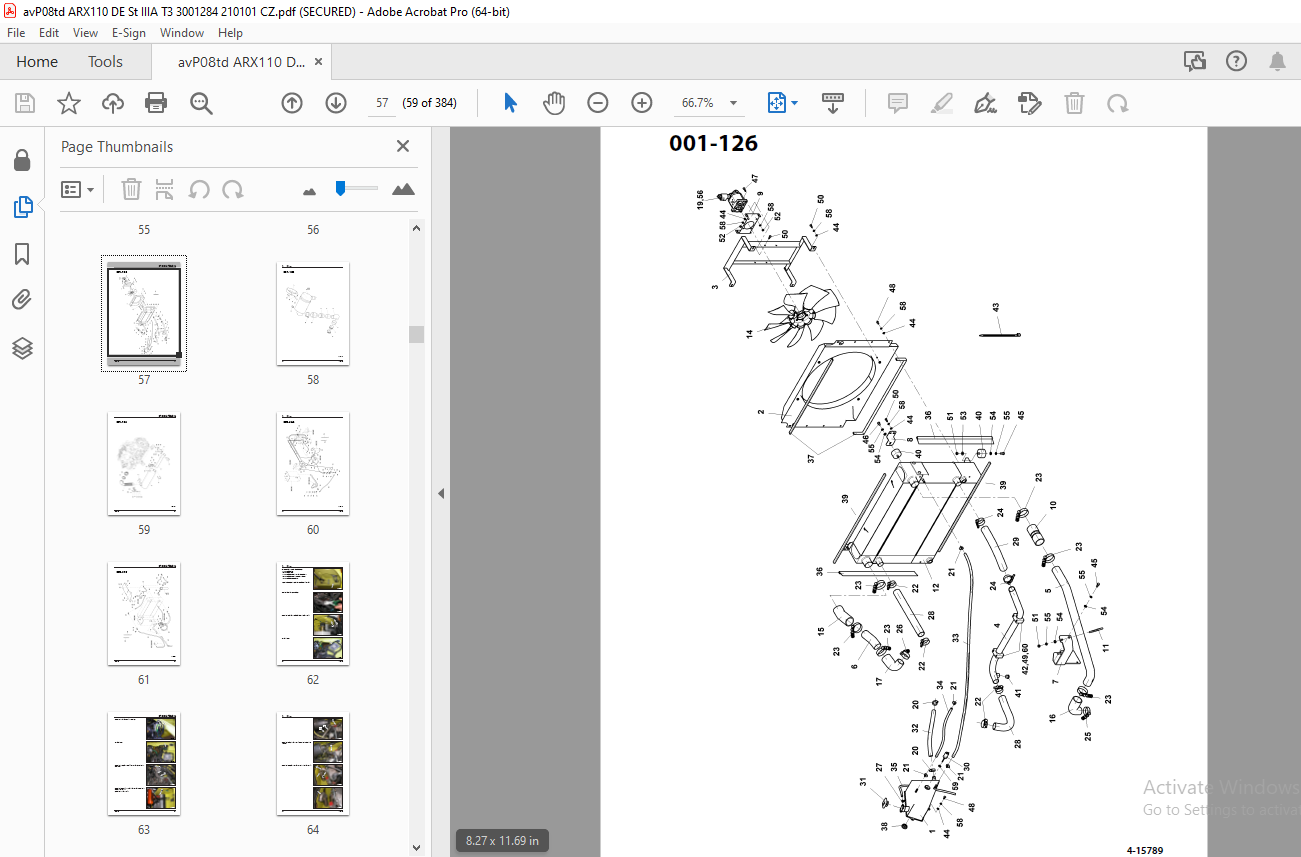Open the Page Thumbnails sidebar icon

pyautogui.click(x=22, y=207)
